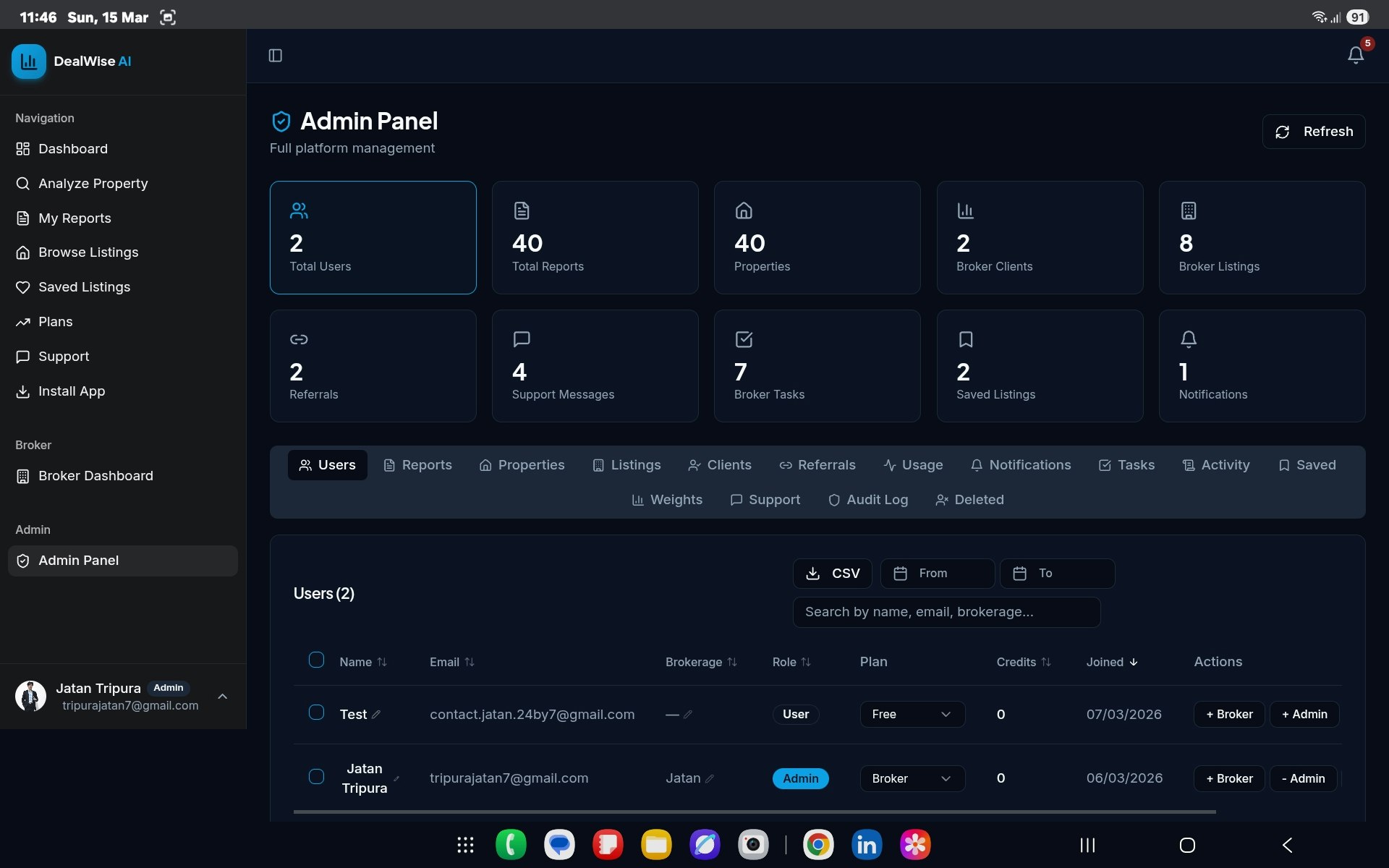The image size is (1389, 868).
Task: Click the CSV export download icon
Action: 813,573
